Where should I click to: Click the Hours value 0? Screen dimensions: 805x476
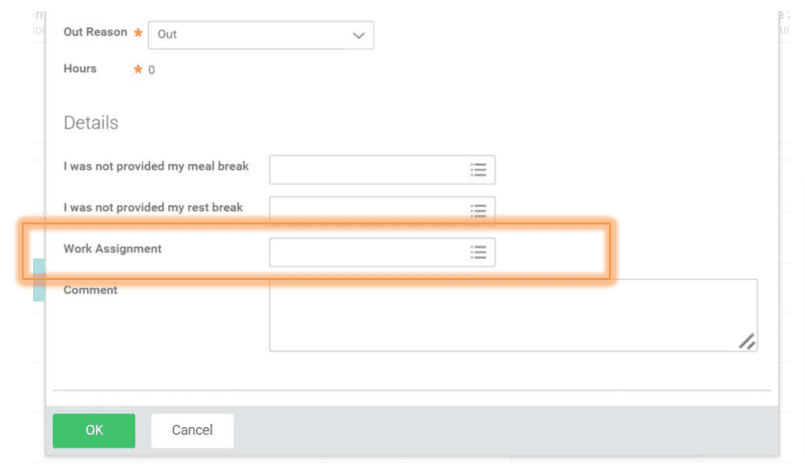point(151,70)
